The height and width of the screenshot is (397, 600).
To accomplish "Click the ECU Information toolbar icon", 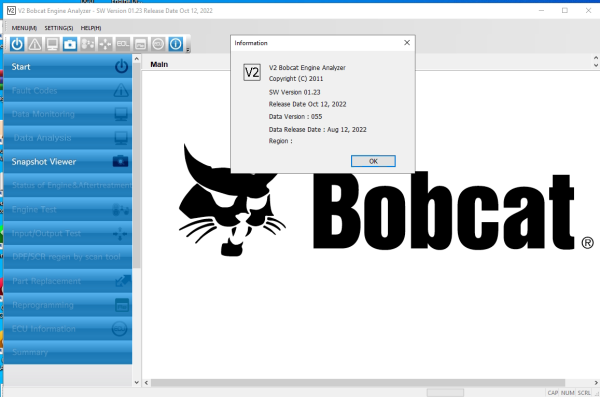I will tap(158, 44).
